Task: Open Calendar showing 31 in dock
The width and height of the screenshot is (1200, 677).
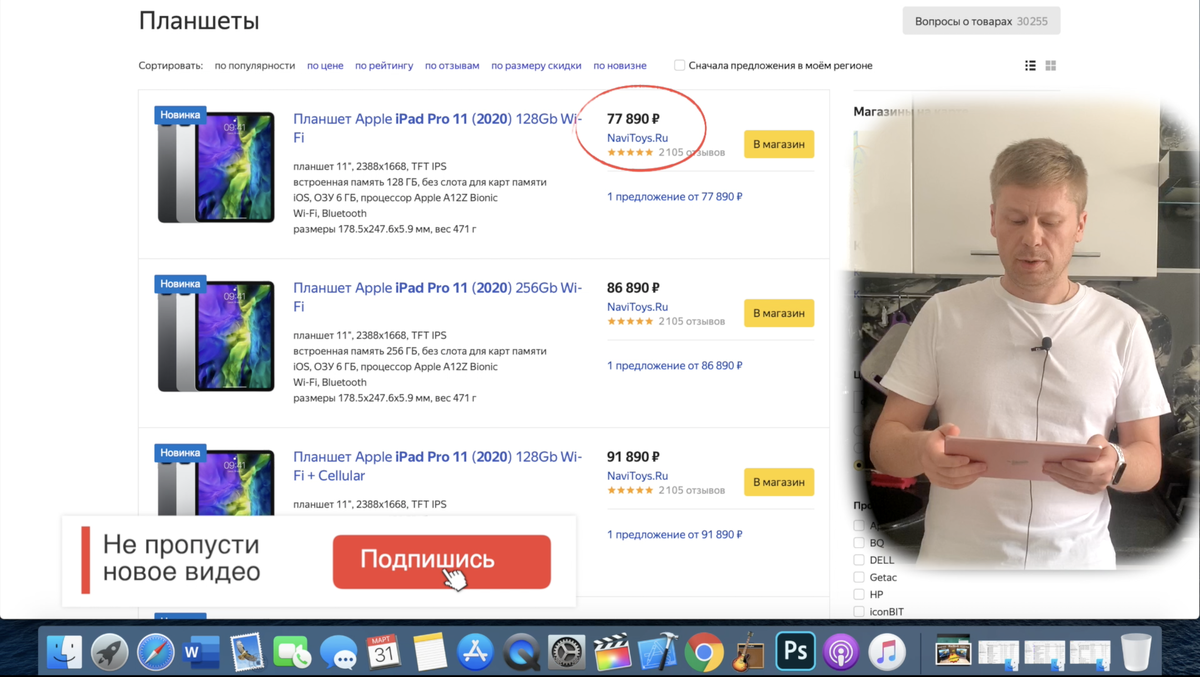Action: (x=384, y=652)
